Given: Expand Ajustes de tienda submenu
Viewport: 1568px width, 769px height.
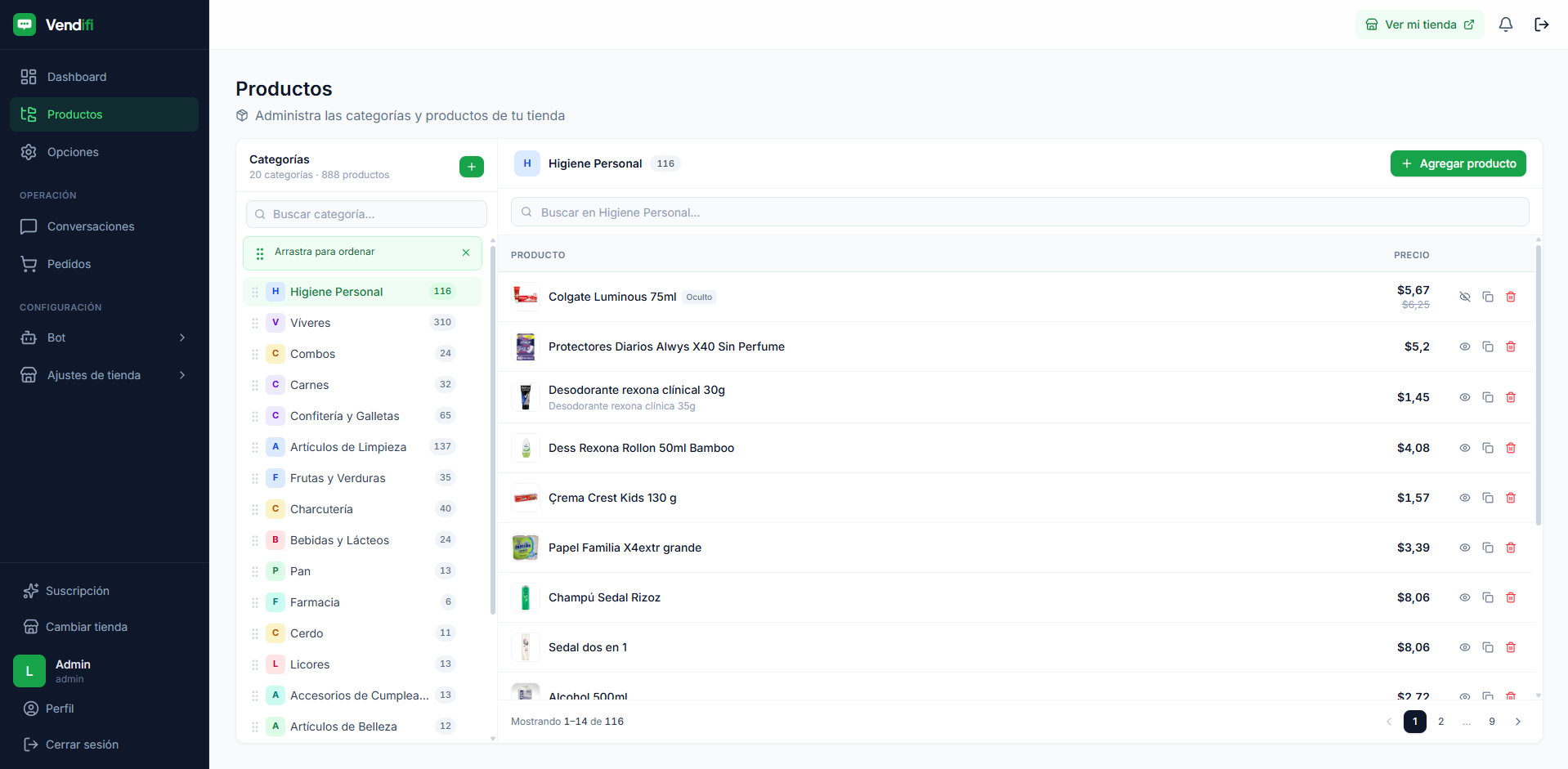Looking at the screenshot, I should 104,375.
